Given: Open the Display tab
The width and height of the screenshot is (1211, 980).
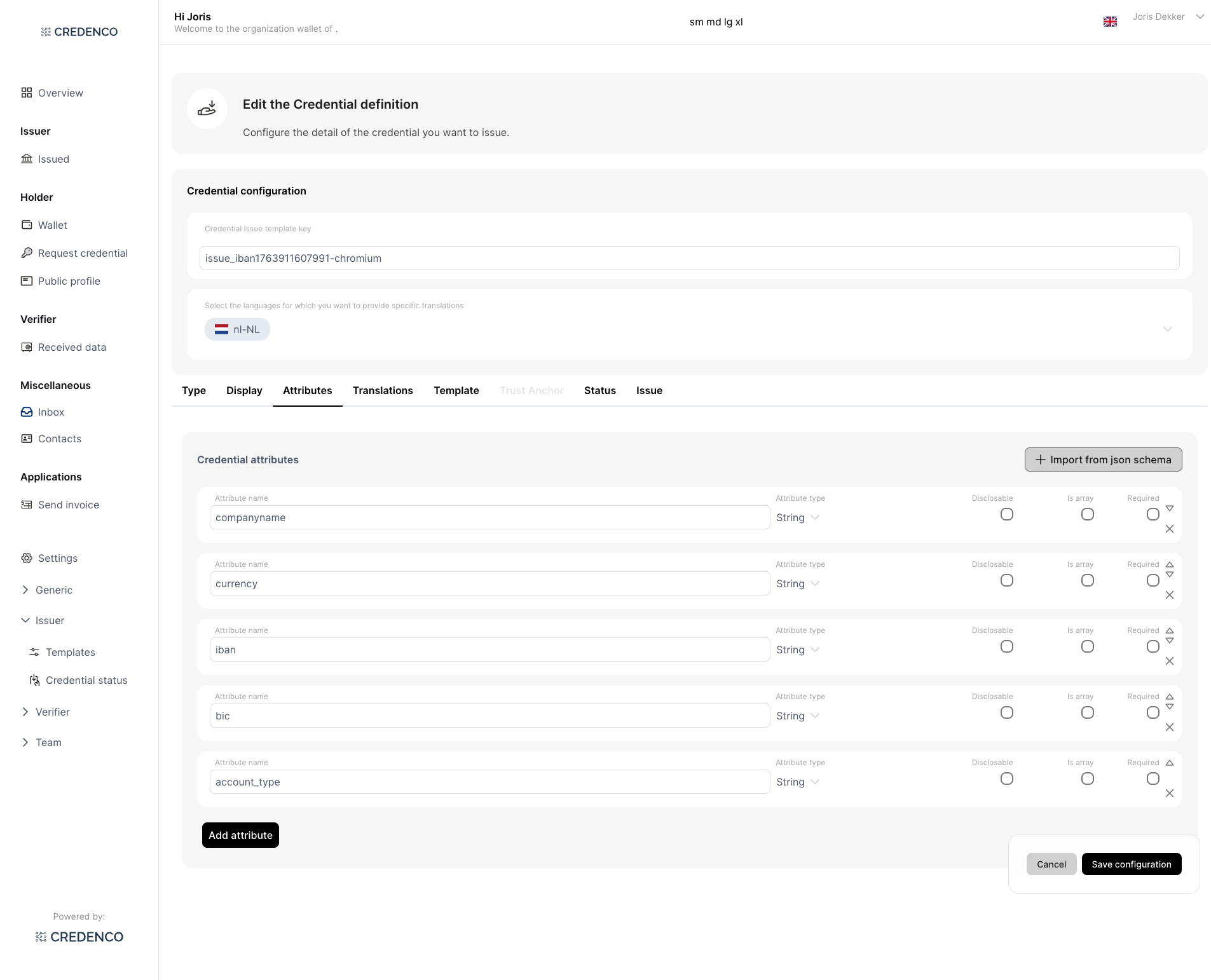Looking at the screenshot, I should coord(244,390).
